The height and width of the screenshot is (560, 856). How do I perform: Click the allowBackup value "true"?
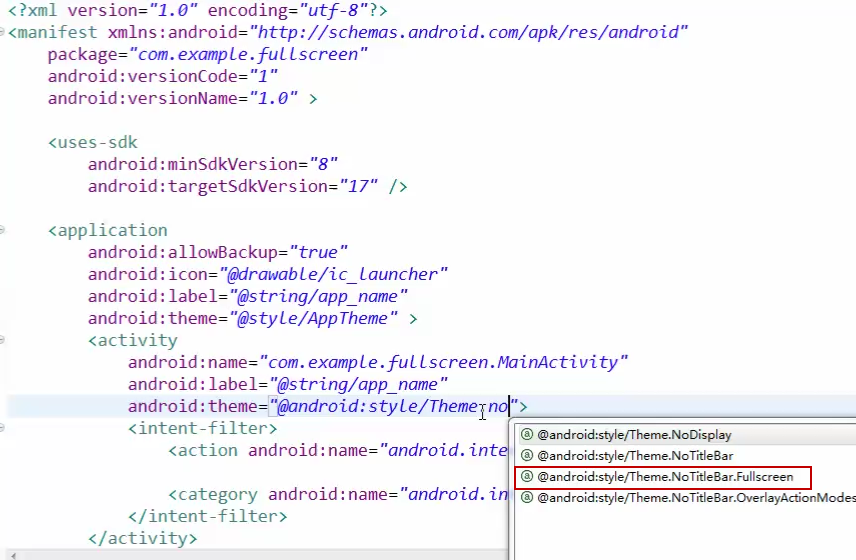pos(318,252)
